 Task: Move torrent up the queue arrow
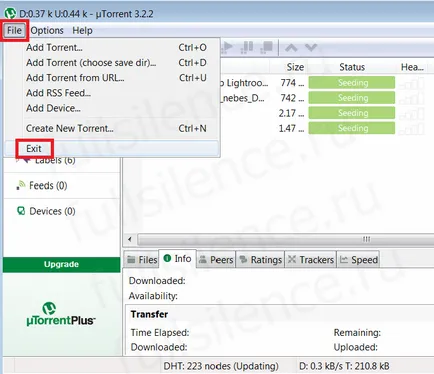[x=291, y=48]
